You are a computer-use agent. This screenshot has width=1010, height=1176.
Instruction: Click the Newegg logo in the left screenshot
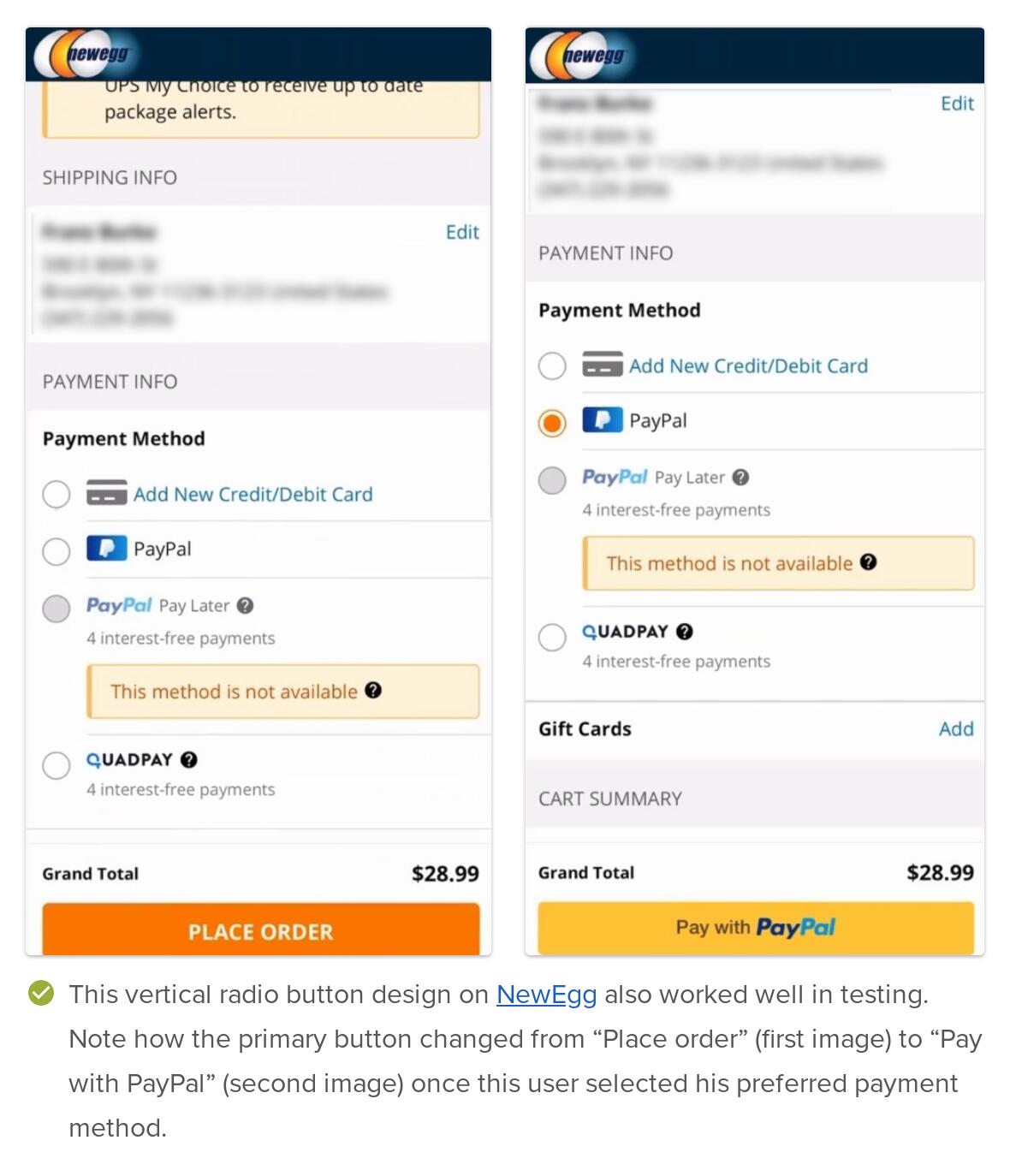point(83,55)
